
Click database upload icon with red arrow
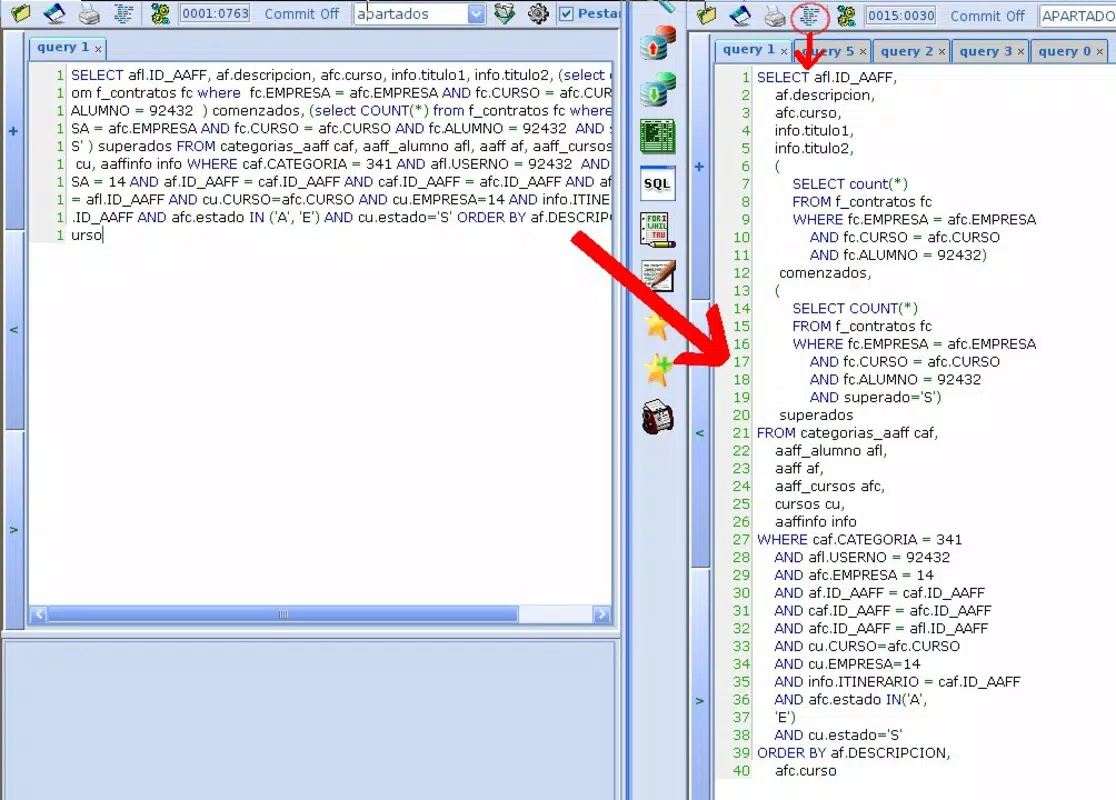658,43
